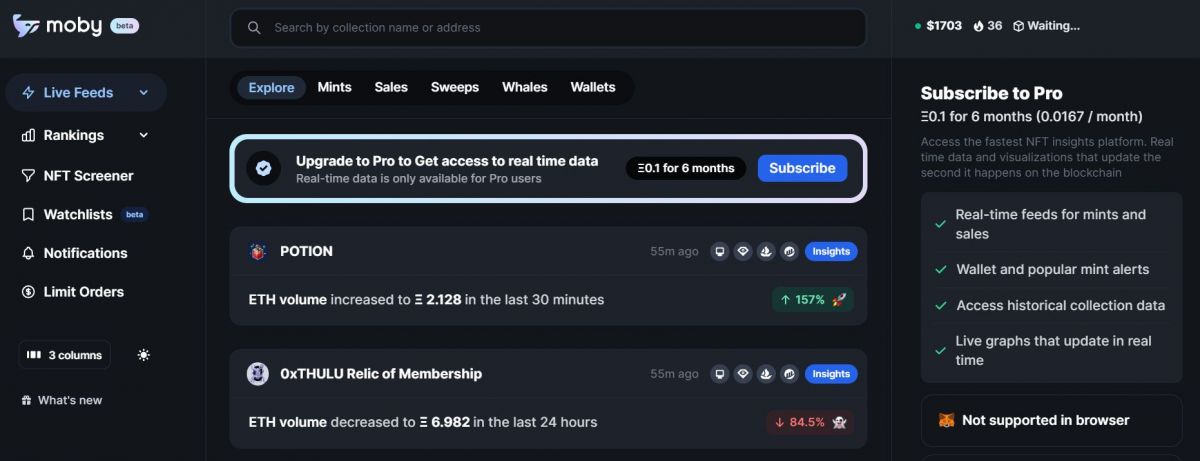Viewport: 1200px width, 461px height.
Task: Switch to the Whales tab
Action: [524, 87]
